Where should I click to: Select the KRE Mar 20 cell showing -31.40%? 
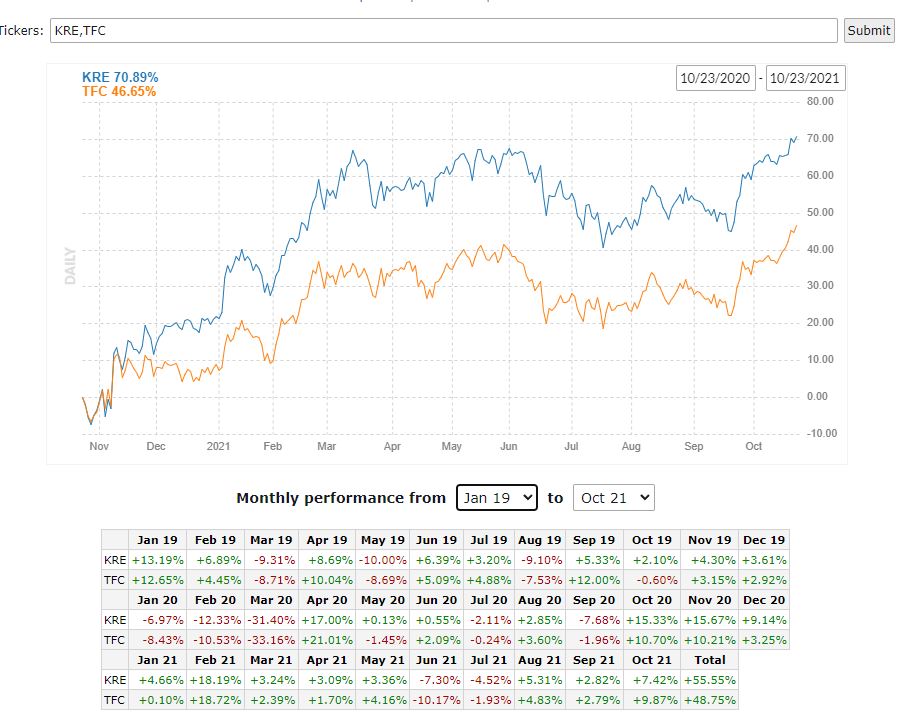tap(271, 620)
